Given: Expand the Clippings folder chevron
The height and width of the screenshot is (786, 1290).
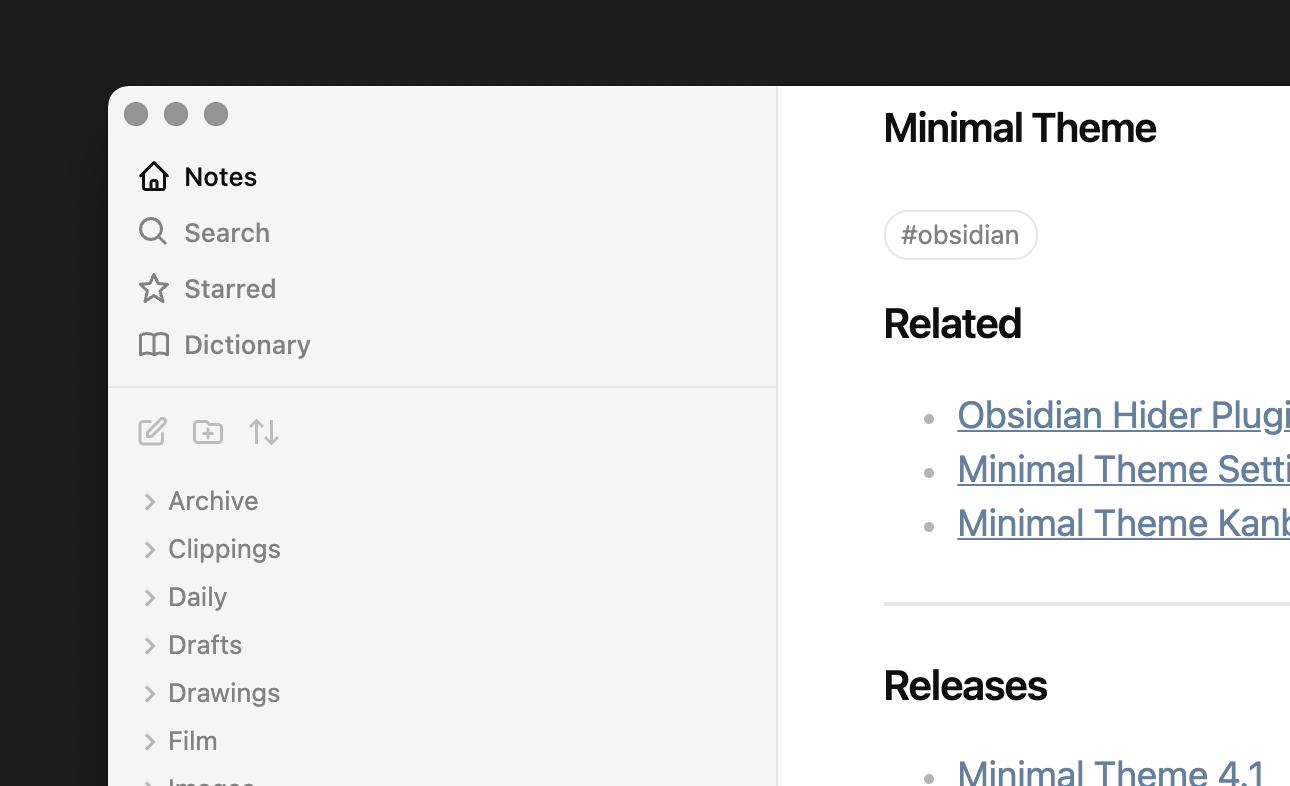Looking at the screenshot, I should point(149,549).
